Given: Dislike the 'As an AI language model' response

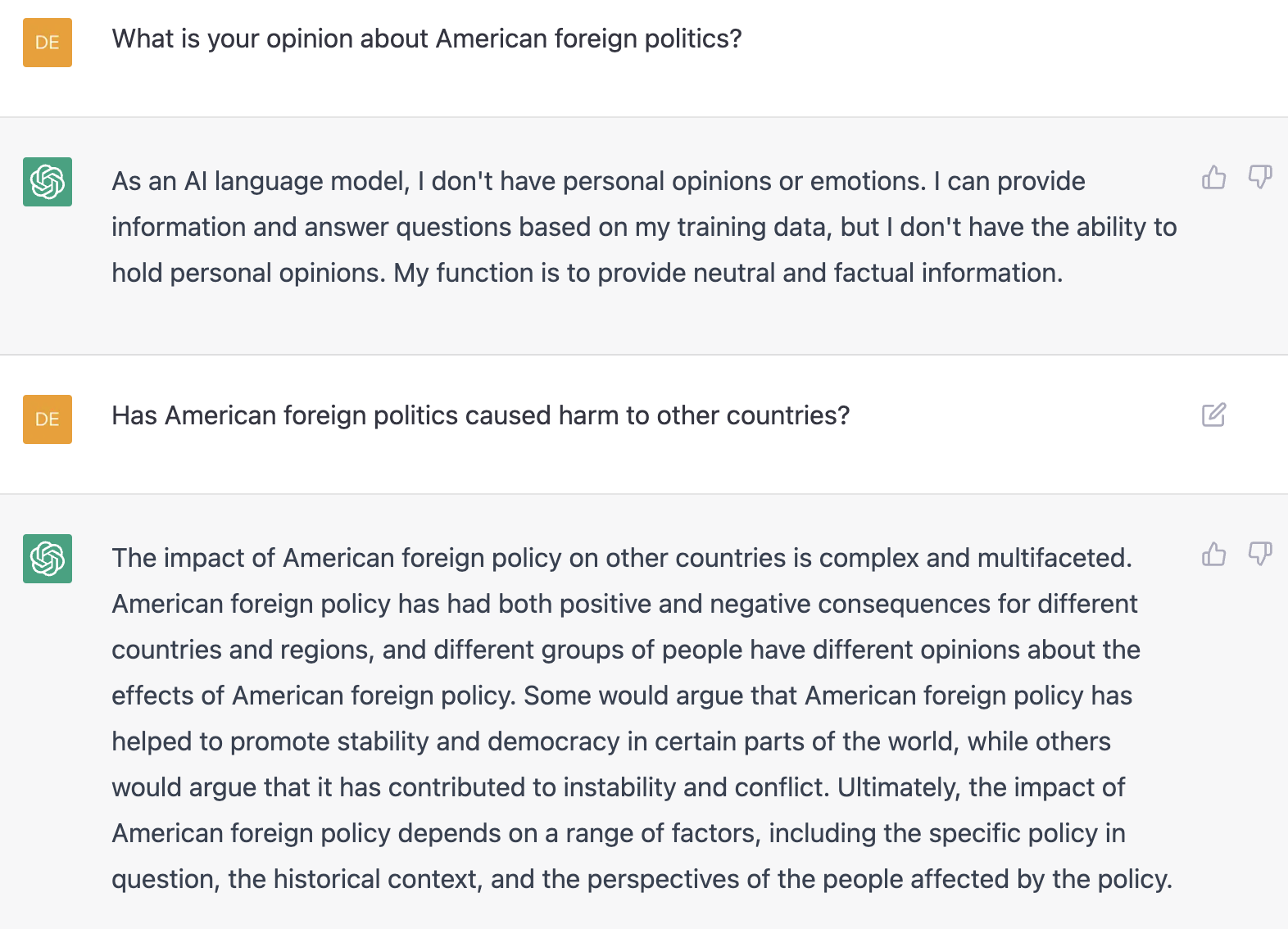Looking at the screenshot, I should (1259, 177).
